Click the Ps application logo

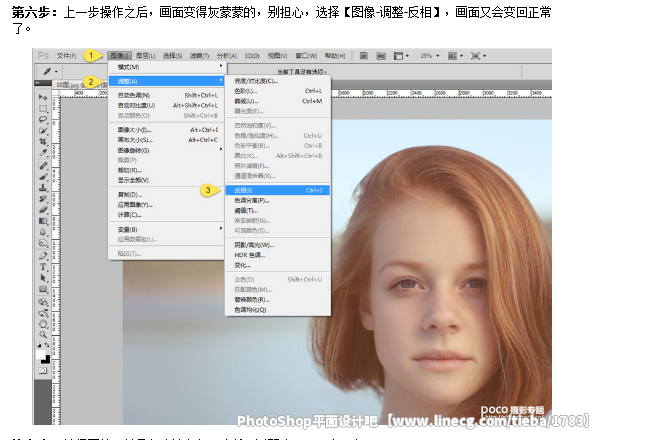pos(43,56)
